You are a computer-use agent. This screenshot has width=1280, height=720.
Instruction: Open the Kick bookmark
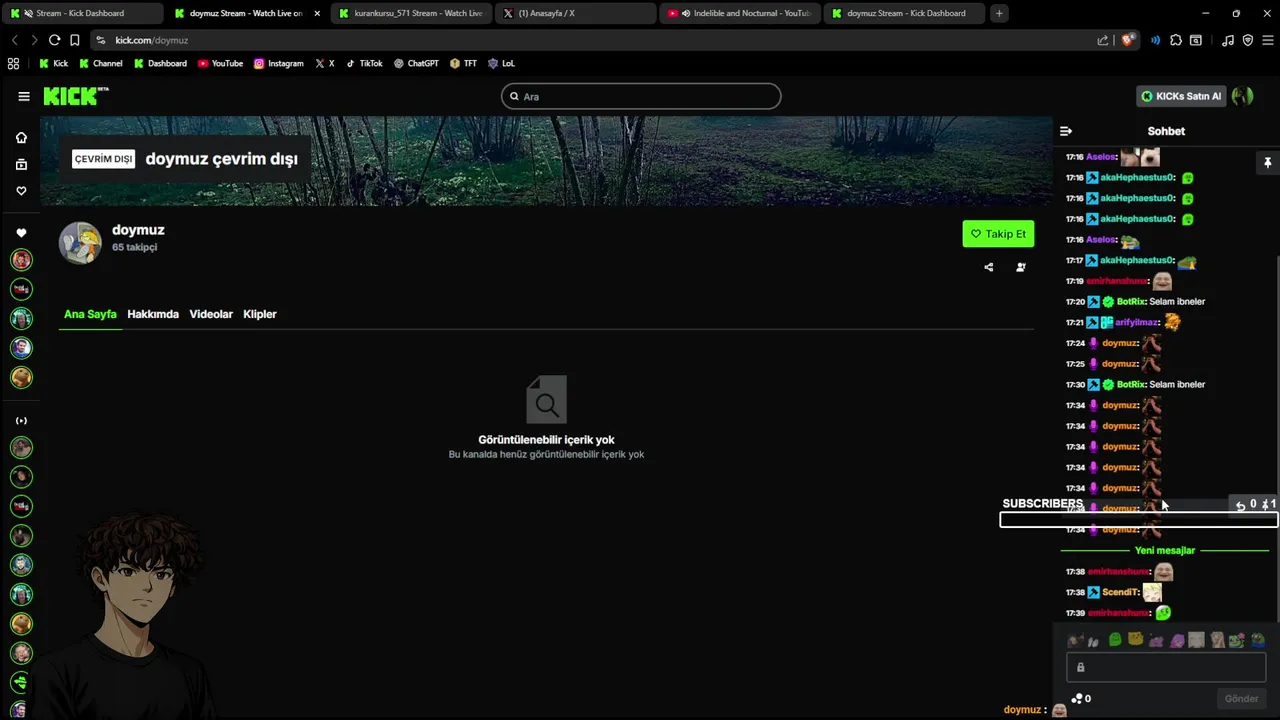[x=54, y=63]
